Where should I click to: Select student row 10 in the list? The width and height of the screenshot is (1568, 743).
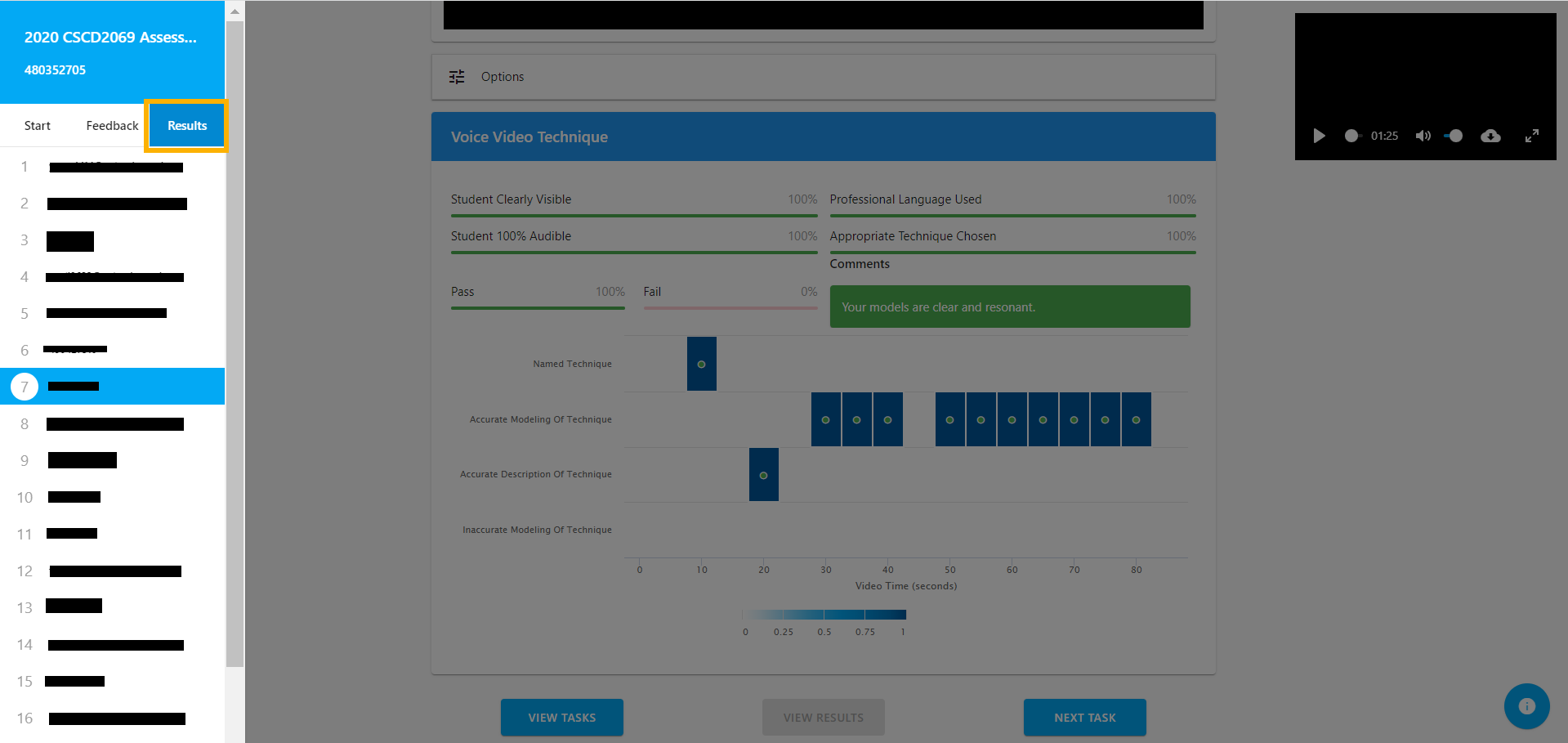112,498
